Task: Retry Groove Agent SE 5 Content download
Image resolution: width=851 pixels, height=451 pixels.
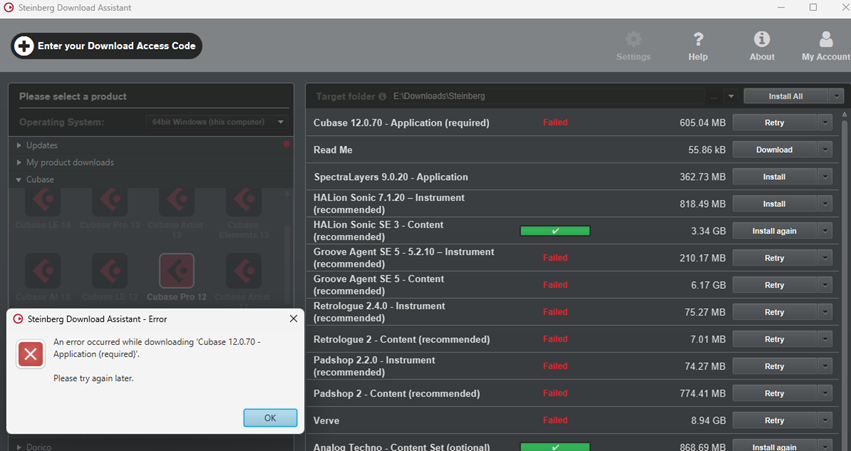Action: 774,285
